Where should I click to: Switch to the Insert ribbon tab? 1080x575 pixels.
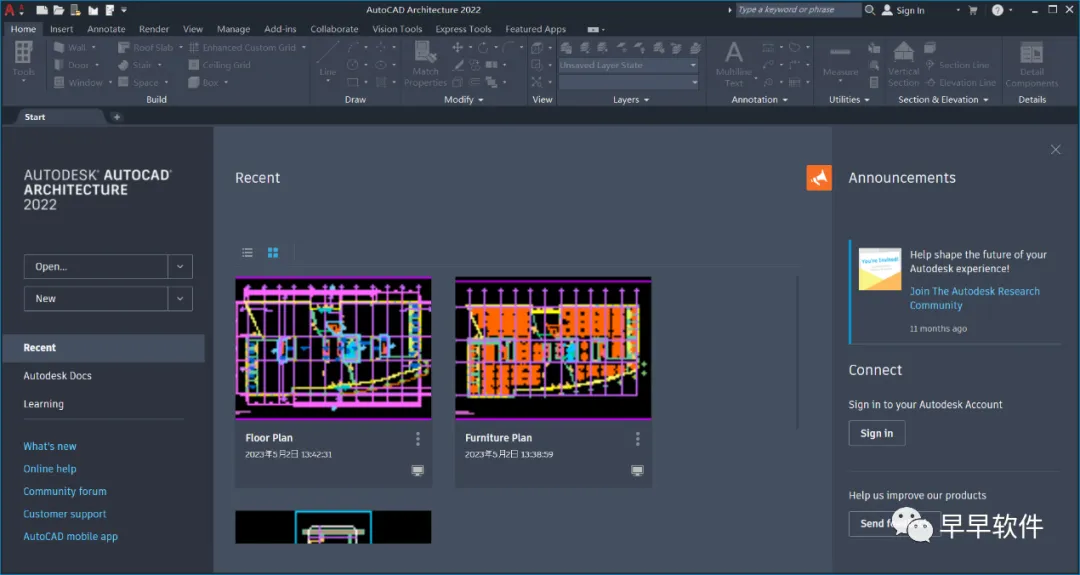tap(61, 29)
